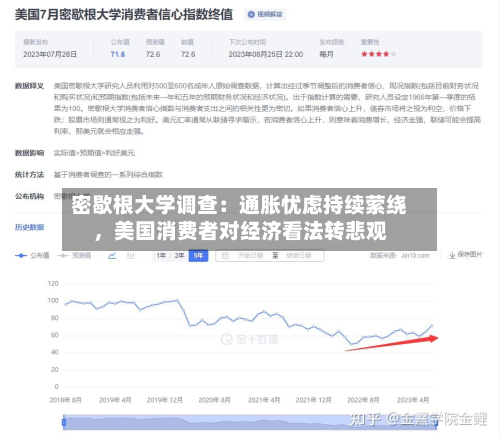Click the chart range slider overview bar
Screen dimensions: 500x439
[x=250, y=422]
